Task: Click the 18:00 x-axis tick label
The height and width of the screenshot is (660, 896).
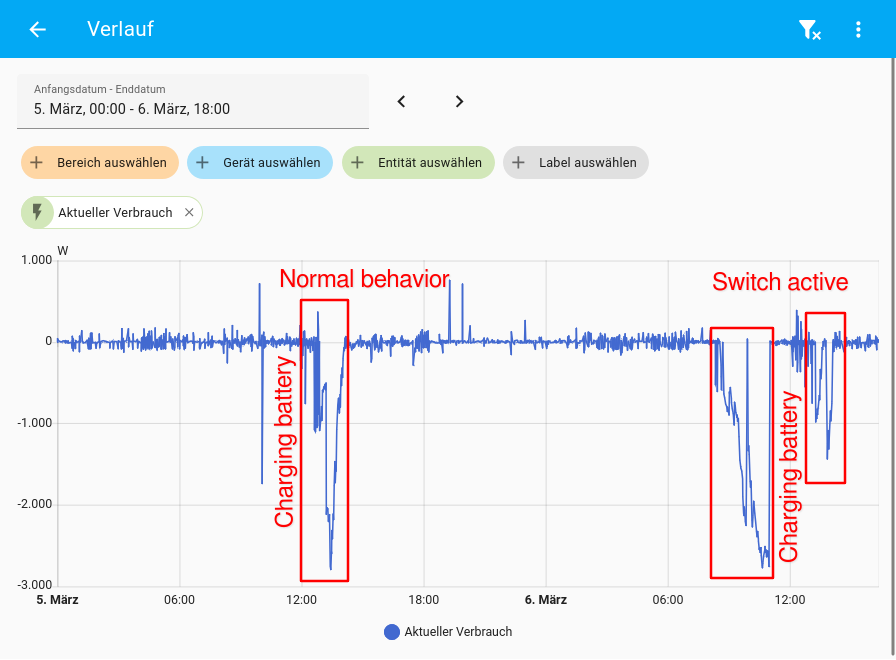Action: 423,599
